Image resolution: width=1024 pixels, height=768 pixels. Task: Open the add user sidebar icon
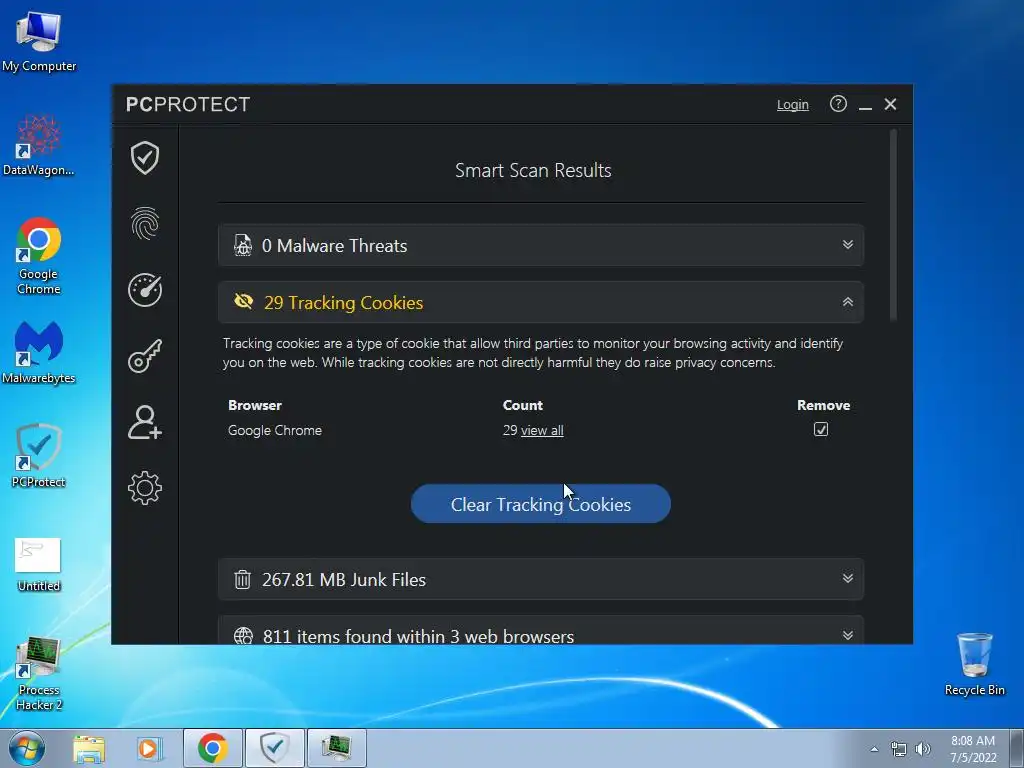click(x=144, y=422)
